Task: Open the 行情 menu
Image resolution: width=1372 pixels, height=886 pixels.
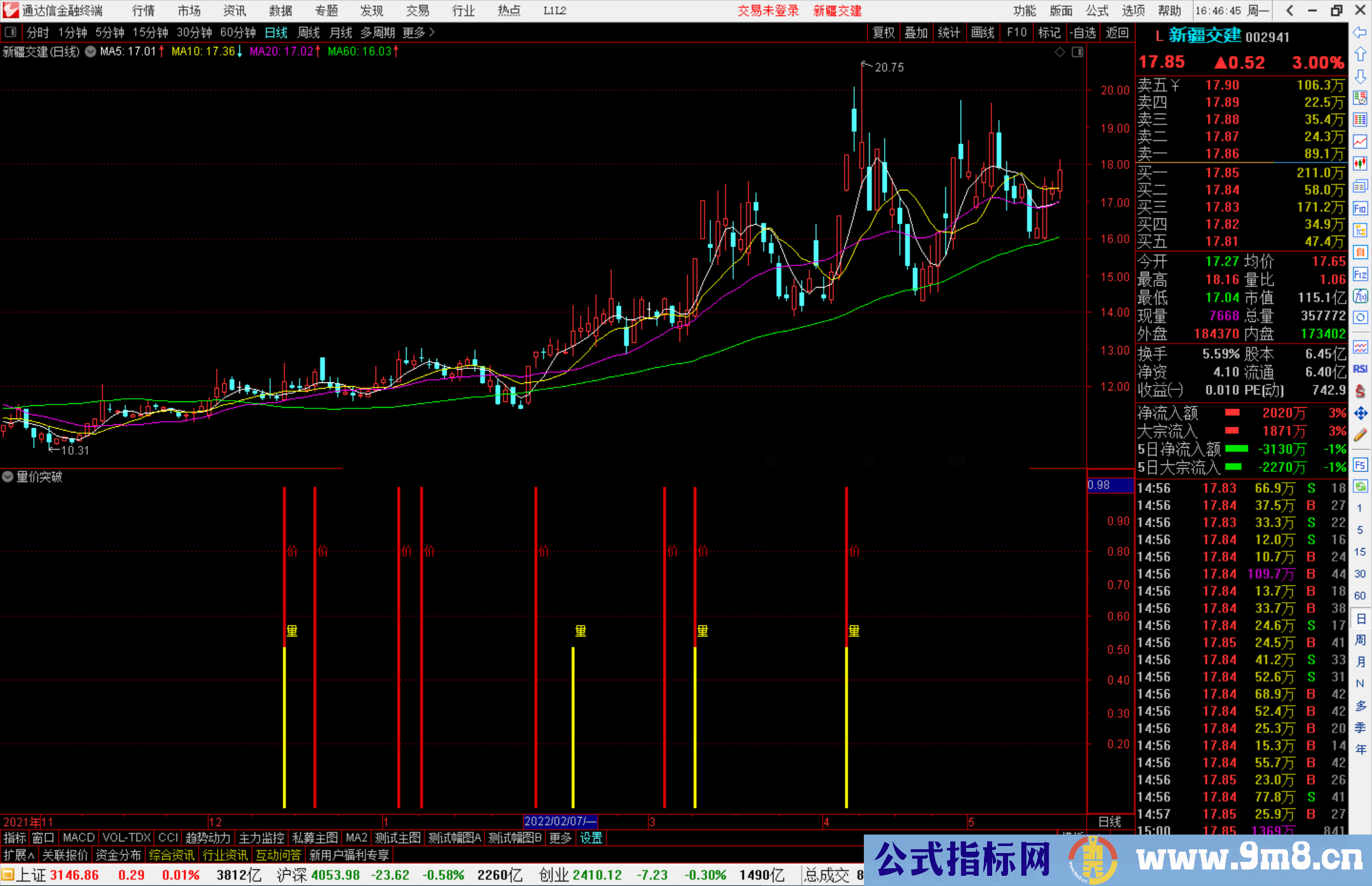Action: click(x=143, y=11)
